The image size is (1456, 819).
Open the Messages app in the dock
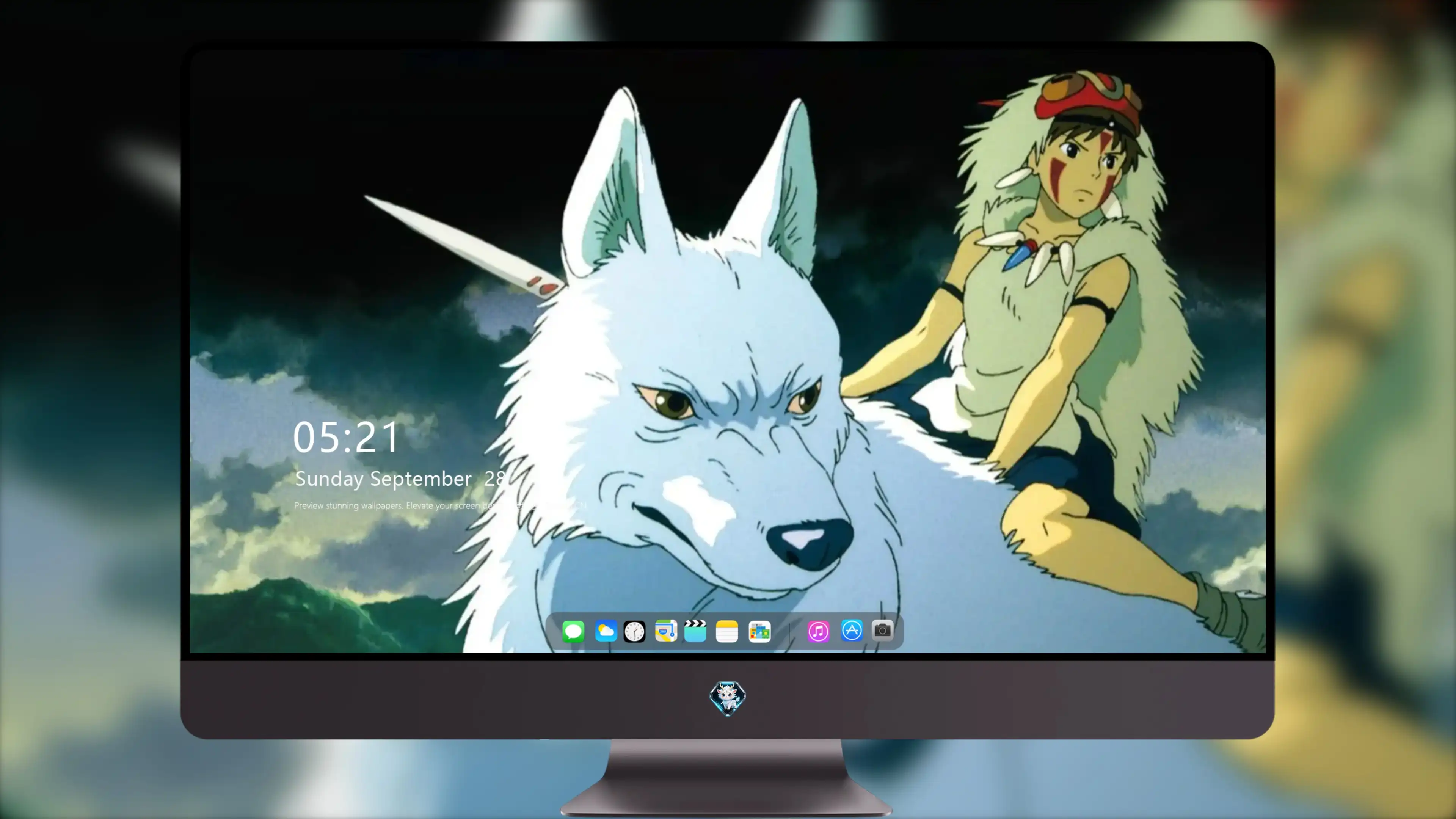pos(573,631)
